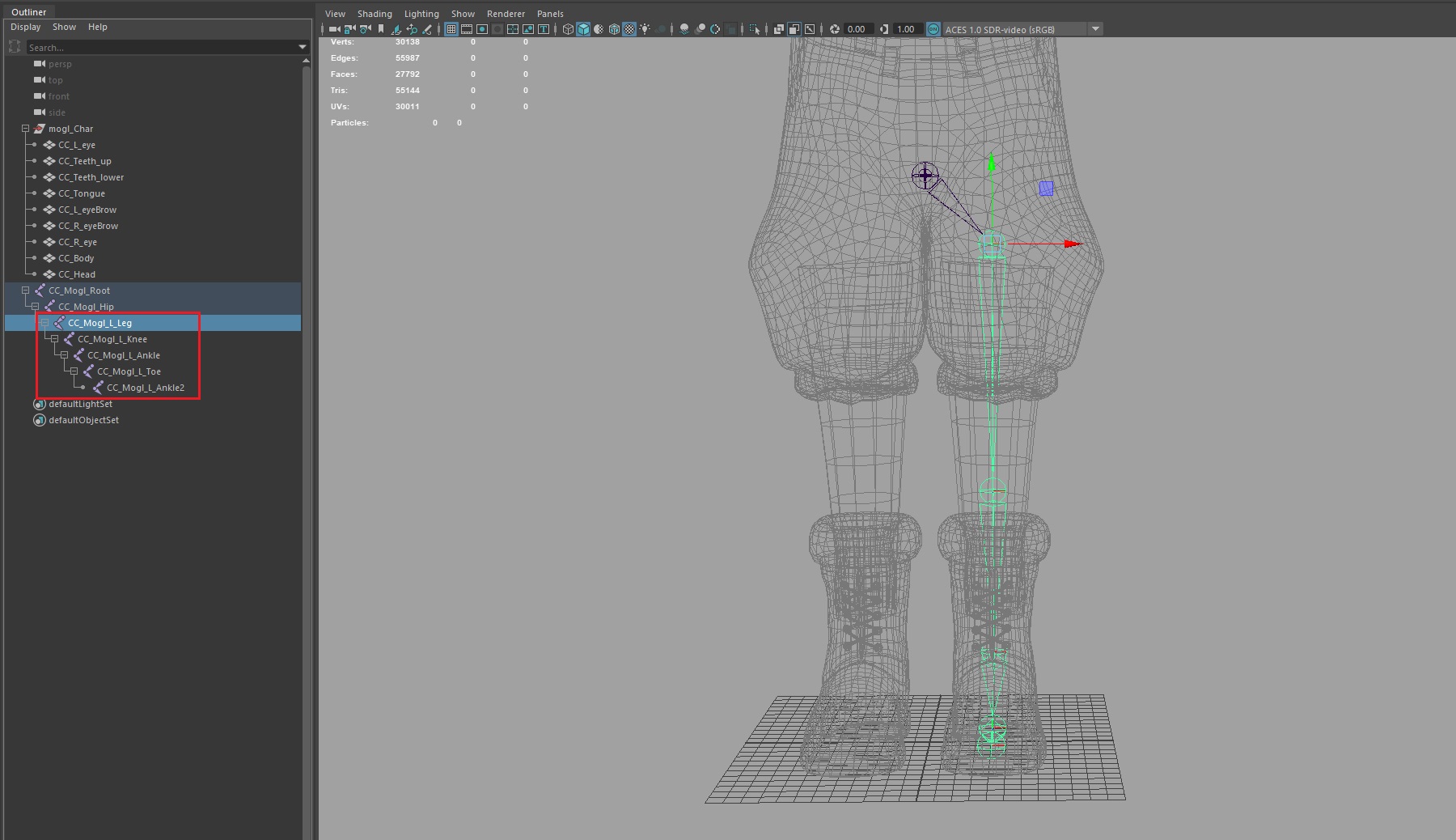Switch to Smooth Shade All mode
Screen dimensions: 1456x840
pos(583,29)
